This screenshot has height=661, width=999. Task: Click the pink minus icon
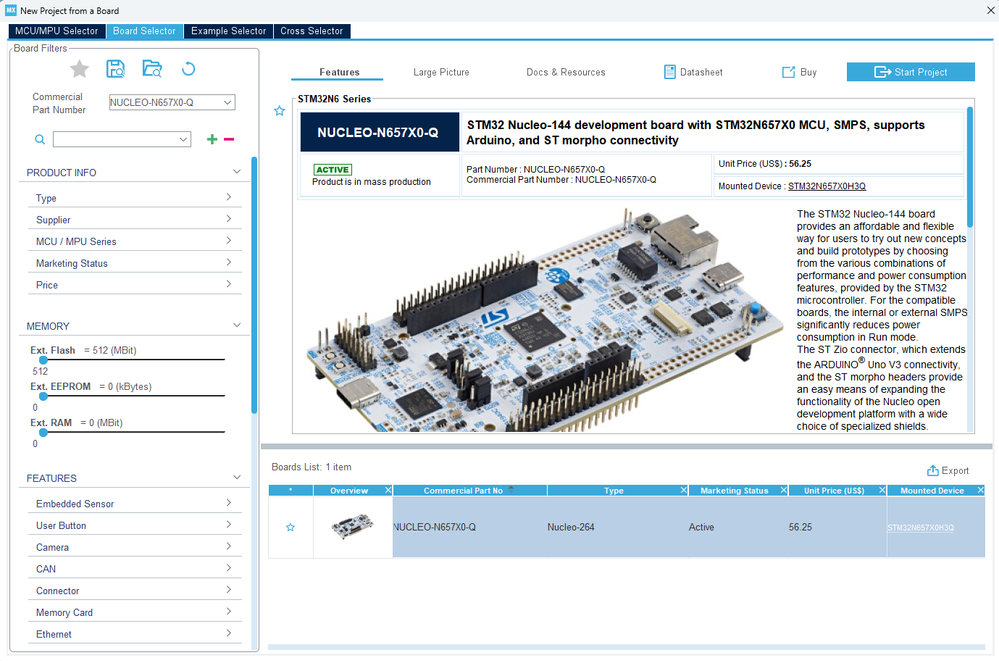pos(229,139)
